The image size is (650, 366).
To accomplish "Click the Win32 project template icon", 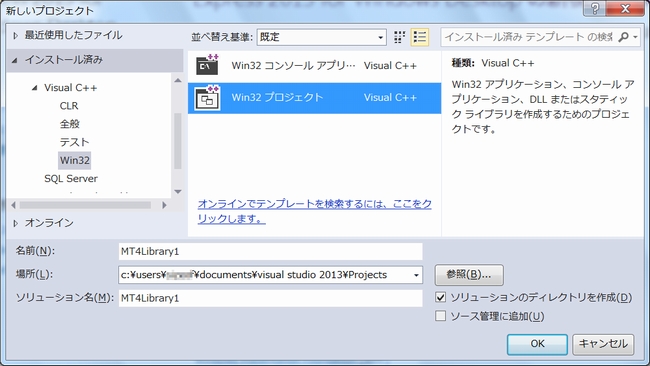I will tap(207, 98).
